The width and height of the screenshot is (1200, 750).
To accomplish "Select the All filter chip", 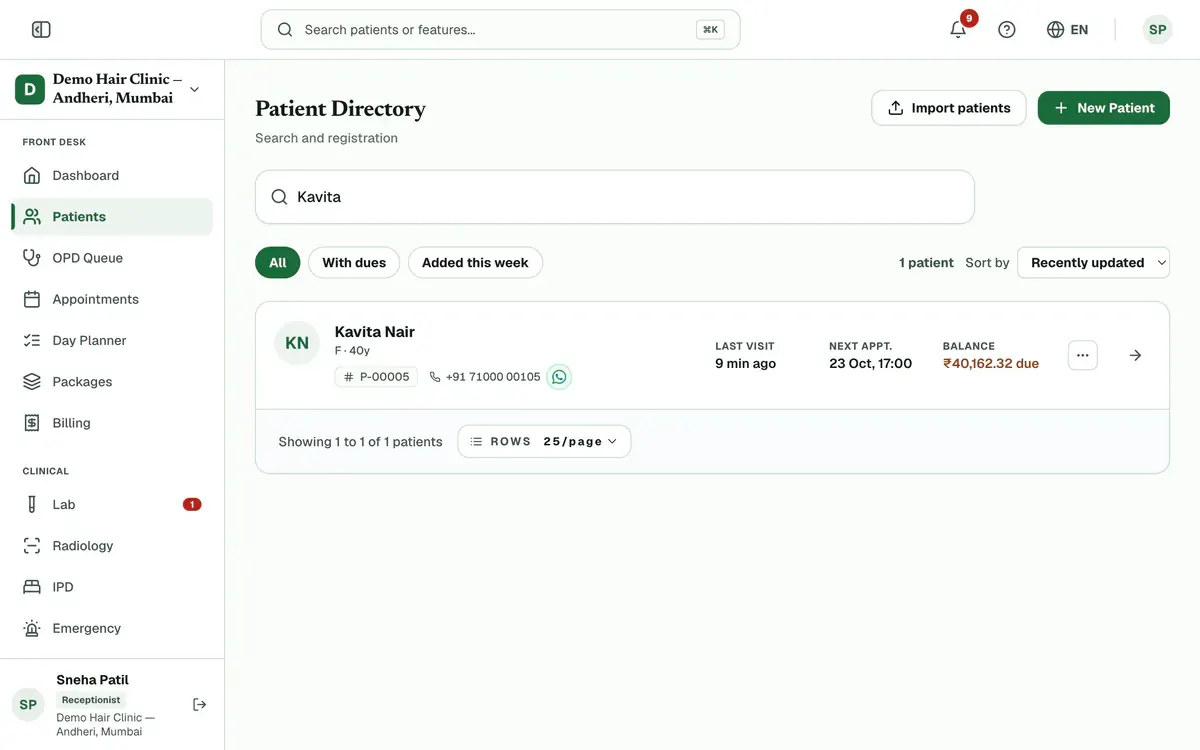I will (x=278, y=263).
